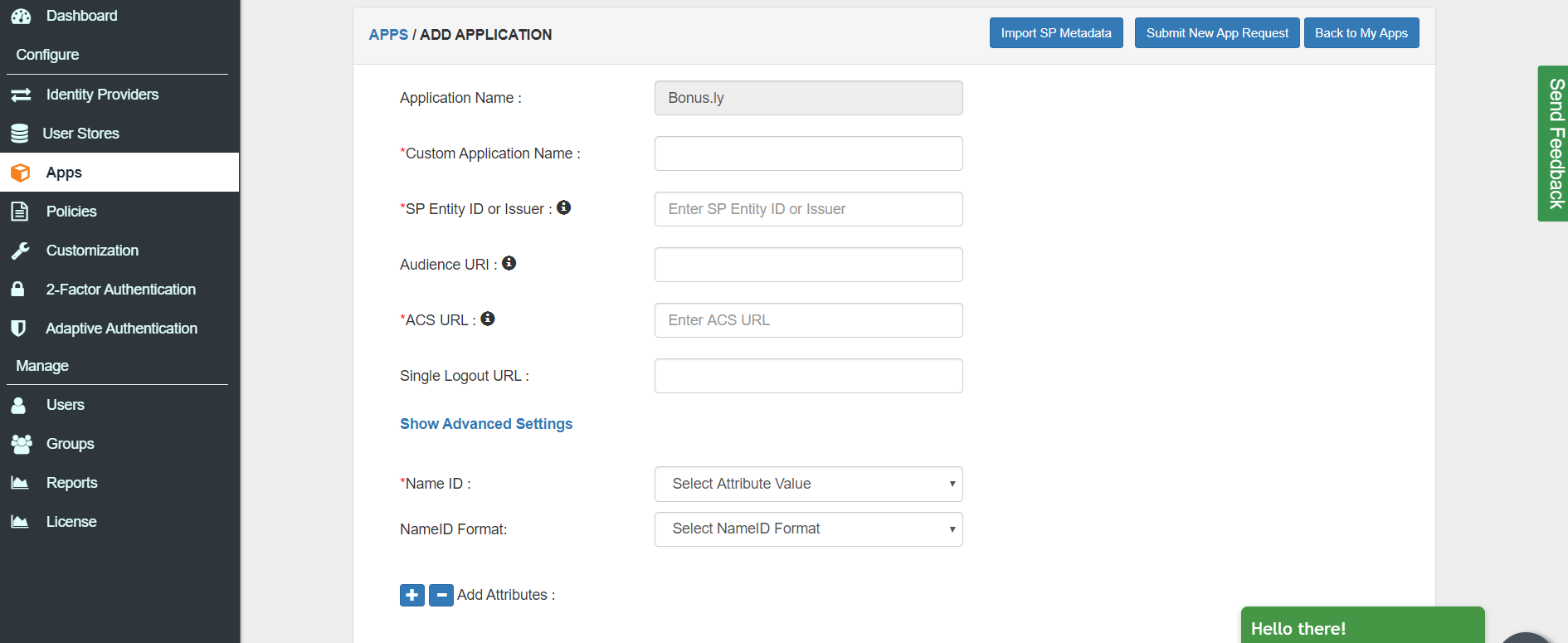Click the Import SP Metadata button
1568x643 pixels.
pos(1056,33)
